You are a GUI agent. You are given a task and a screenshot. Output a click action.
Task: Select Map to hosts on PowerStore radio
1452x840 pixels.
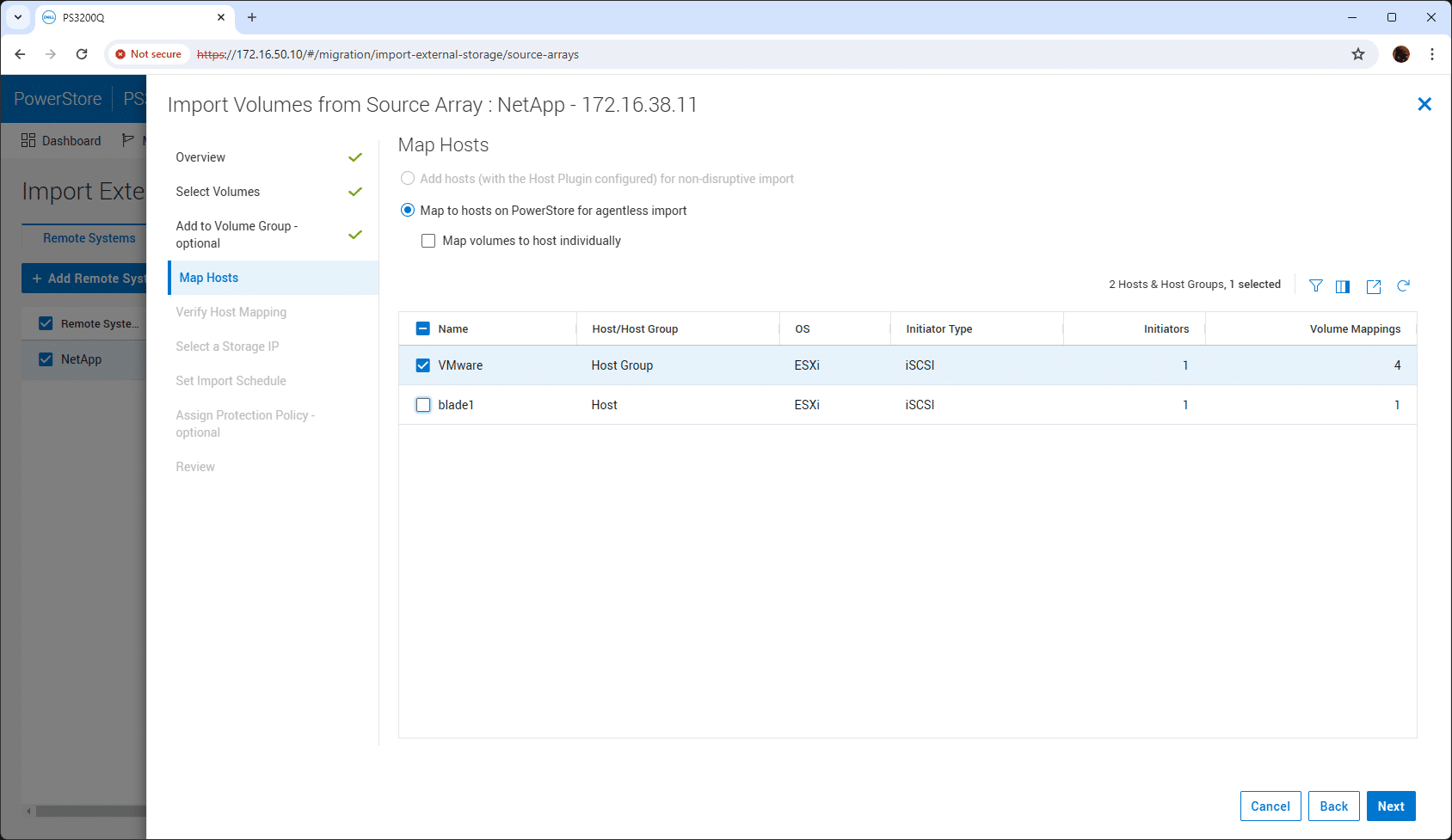[x=408, y=210]
